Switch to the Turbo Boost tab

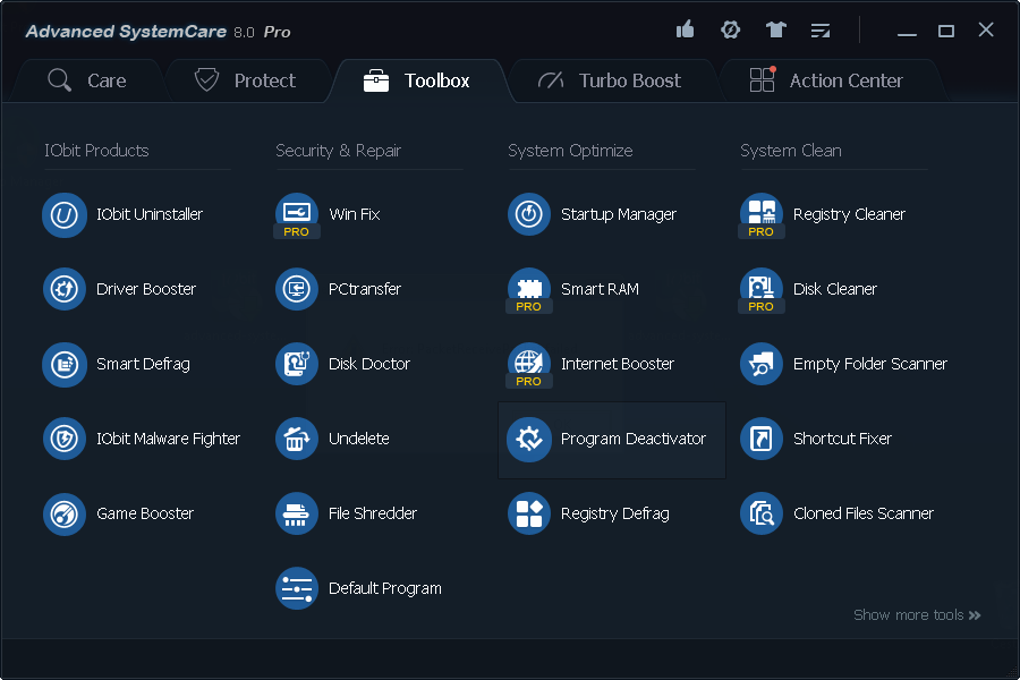(x=610, y=81)
